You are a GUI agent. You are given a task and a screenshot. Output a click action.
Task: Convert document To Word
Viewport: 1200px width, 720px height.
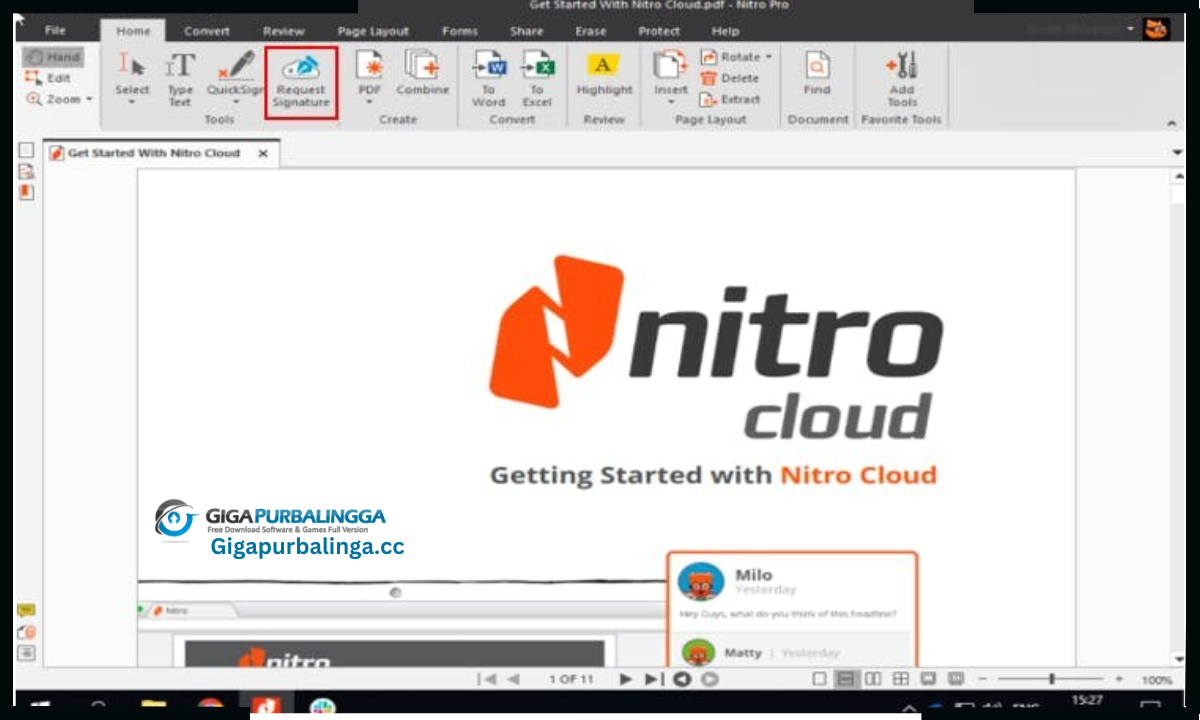[x=489, y=80]
